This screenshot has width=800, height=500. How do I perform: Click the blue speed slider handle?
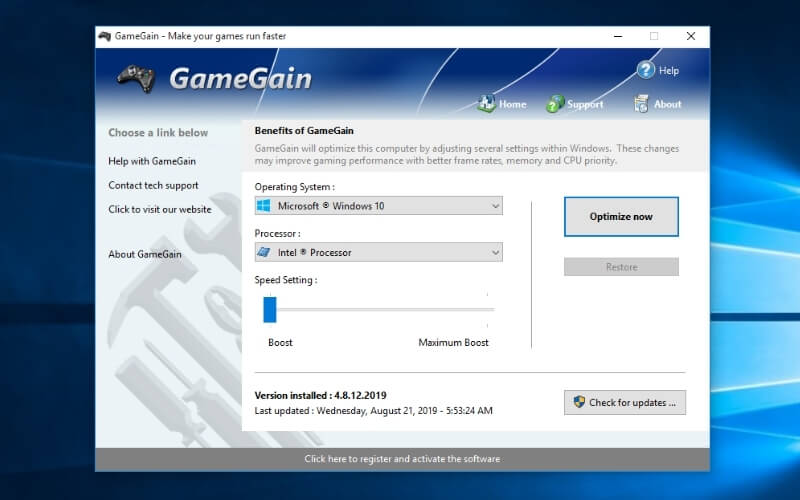(270, 310)
